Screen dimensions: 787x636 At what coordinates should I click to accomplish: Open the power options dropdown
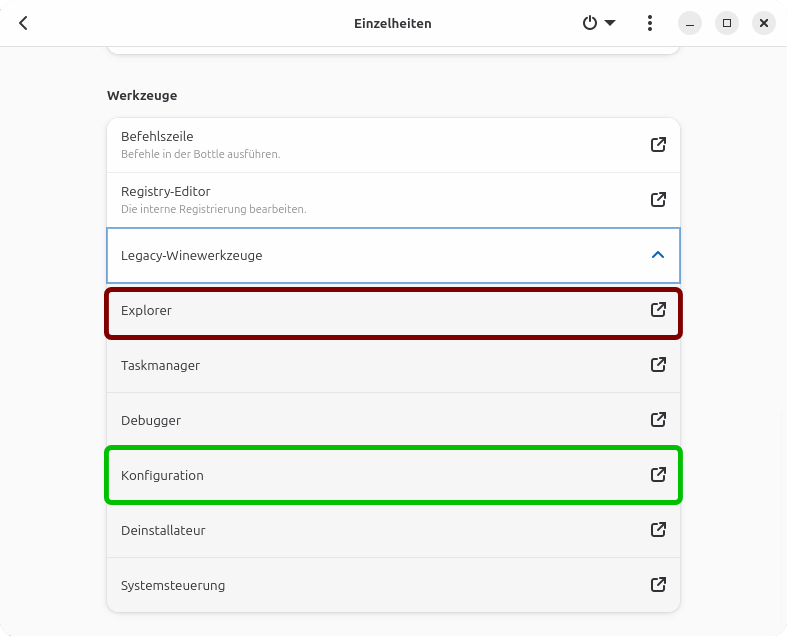click(598, 23)
